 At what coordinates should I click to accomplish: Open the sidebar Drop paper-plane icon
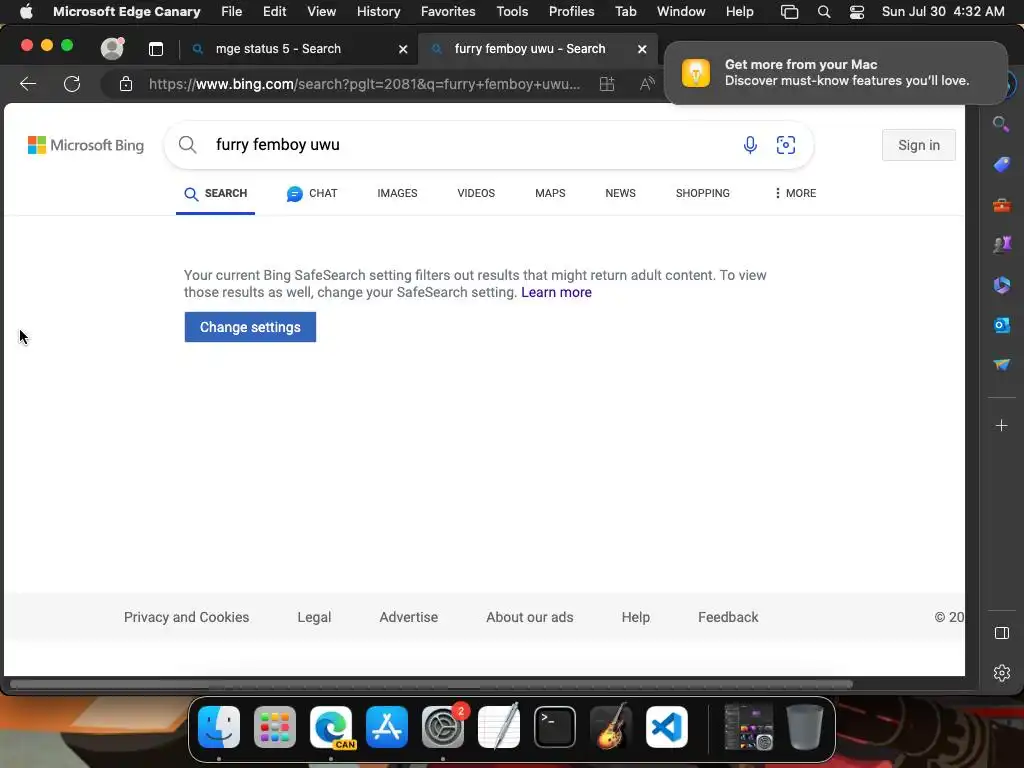pyautogui.click(x=1001, y=364)
